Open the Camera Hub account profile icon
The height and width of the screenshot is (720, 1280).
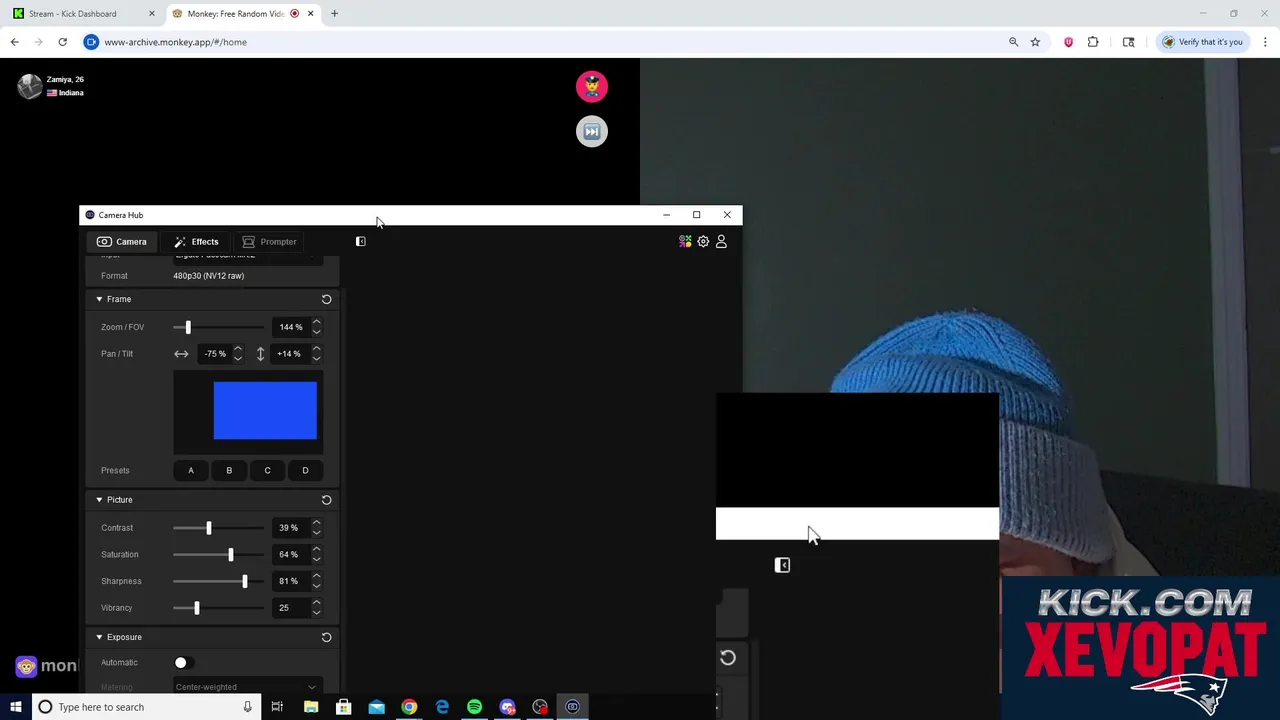coord(721,241)
